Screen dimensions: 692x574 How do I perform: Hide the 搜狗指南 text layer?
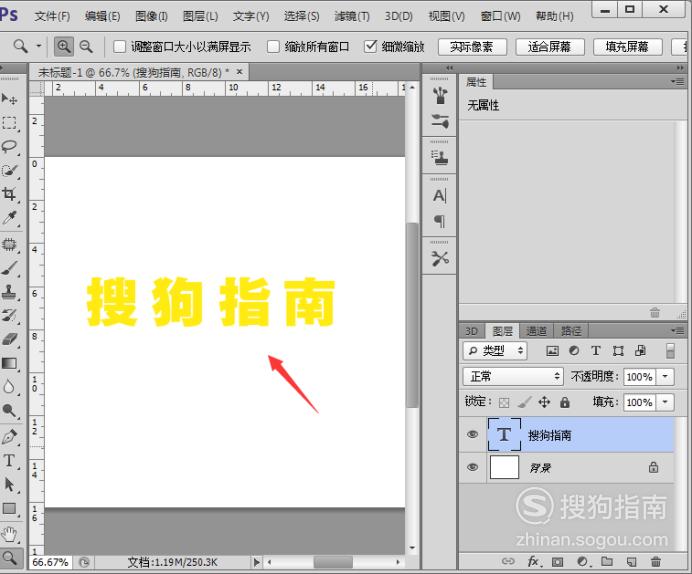click(473, 434)
